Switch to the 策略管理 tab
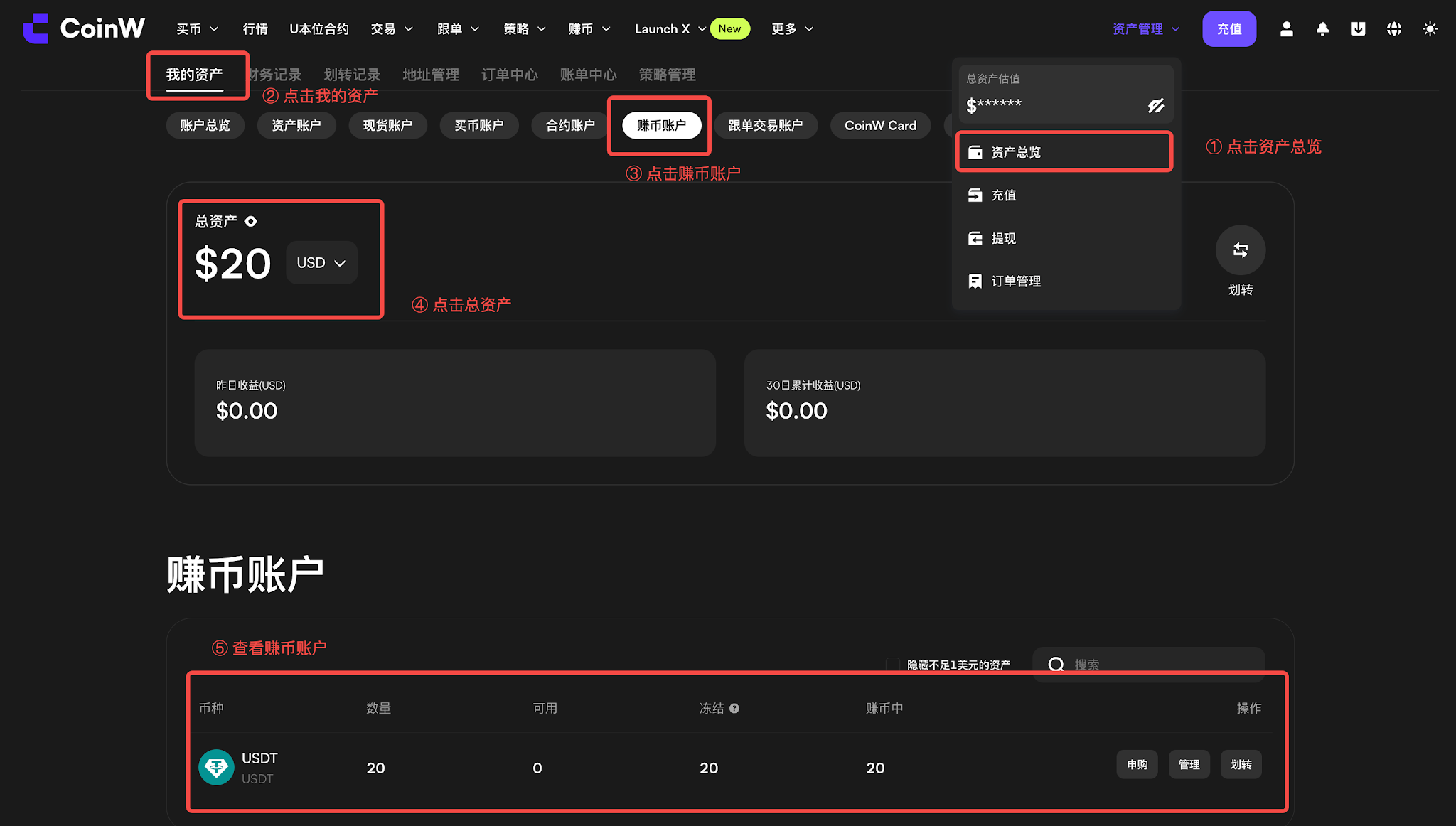This screenshot has height=826, width=1456. (667, 75)
